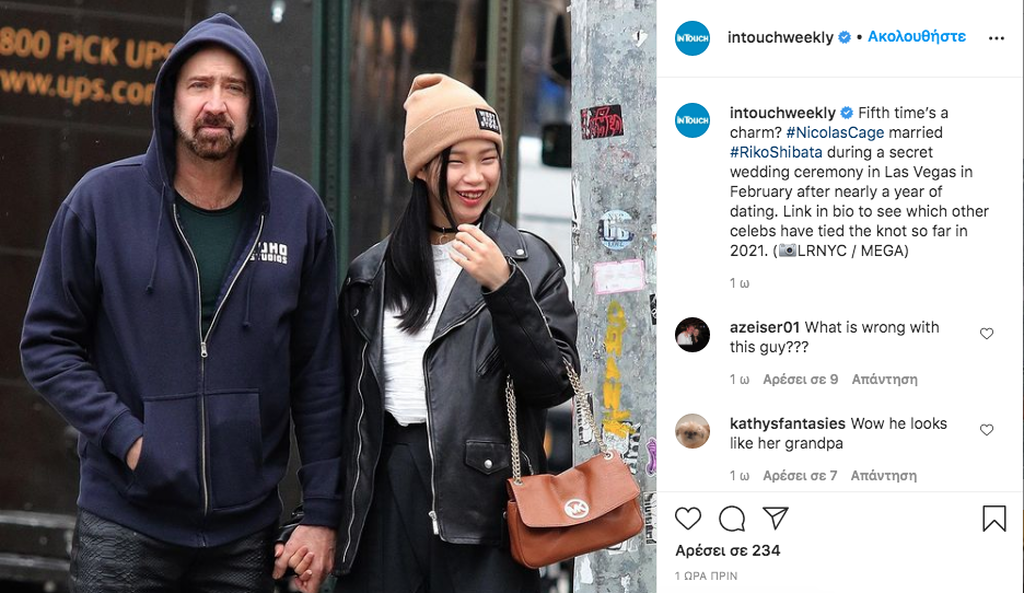
Task: Open the #NicolasCage hashtag
Action: [835, 133]
